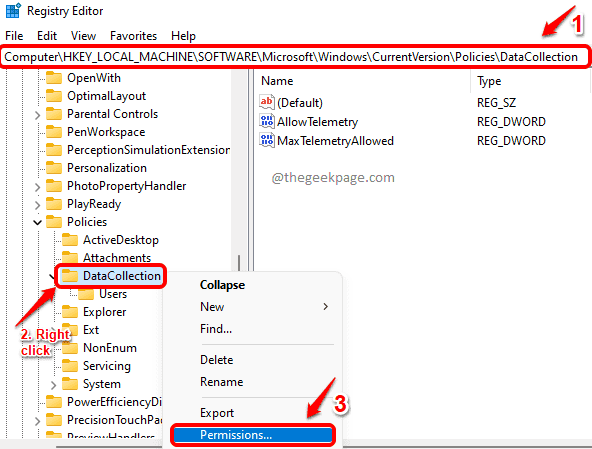Click the Registry Editor app icon

pyautogui.click(x=13, y=11)
